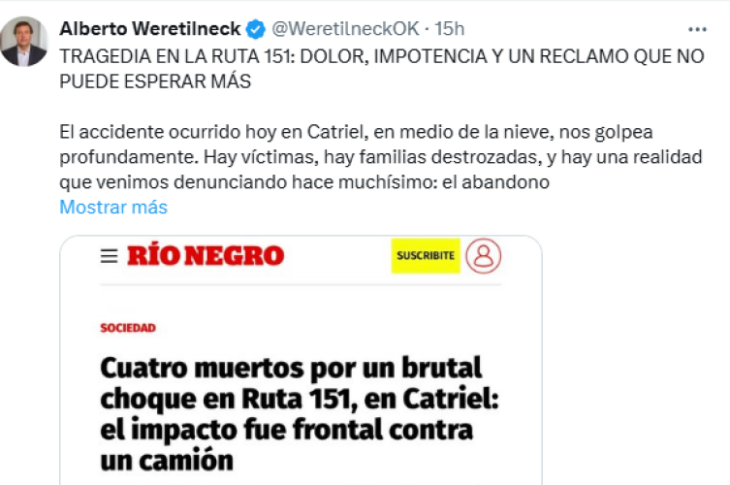This screenshot has width=730, height=485.
Task: Click the un camión headline line
Action: click(x=167, y=461)
